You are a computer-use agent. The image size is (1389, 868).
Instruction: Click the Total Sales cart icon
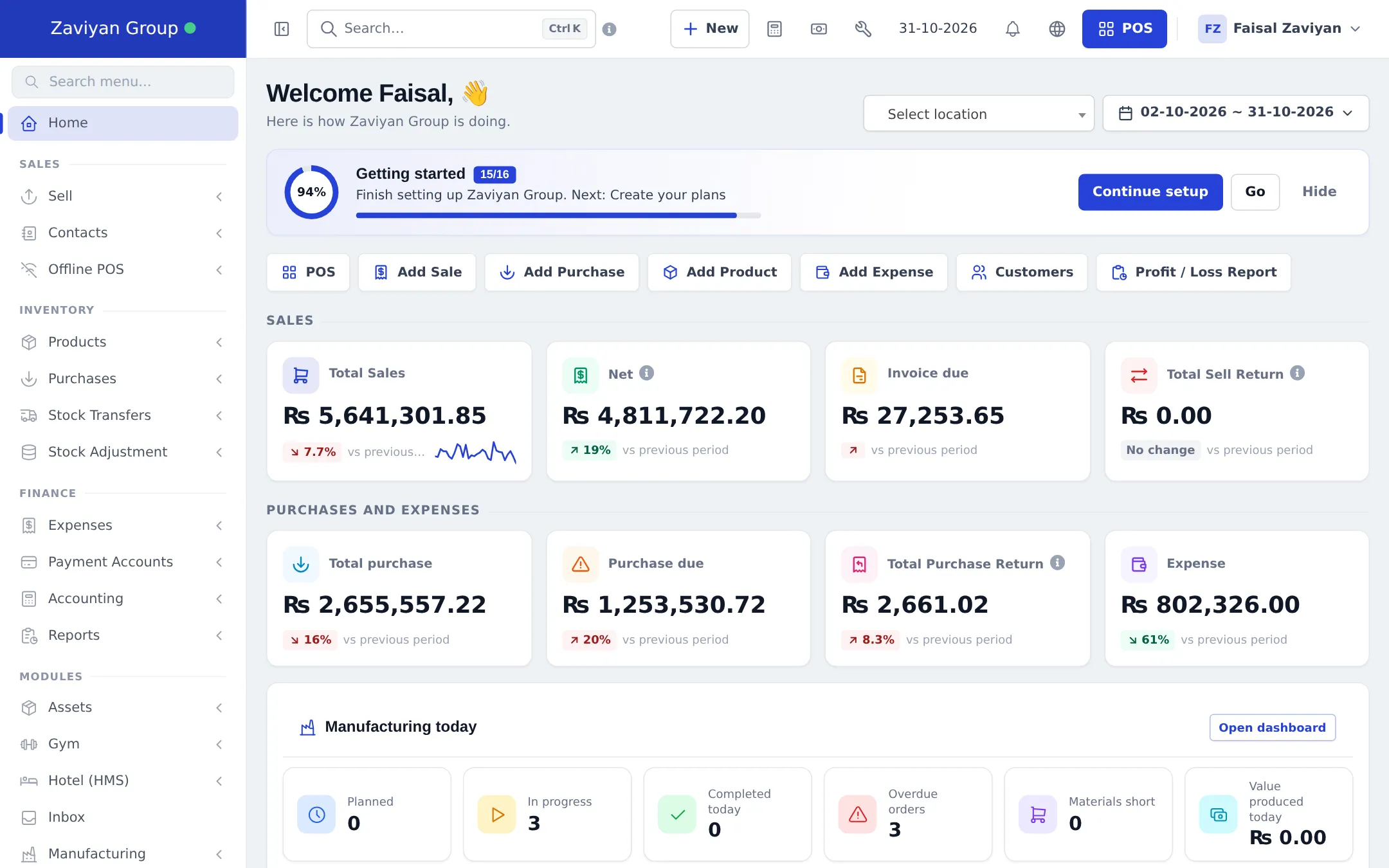[301, 375]
